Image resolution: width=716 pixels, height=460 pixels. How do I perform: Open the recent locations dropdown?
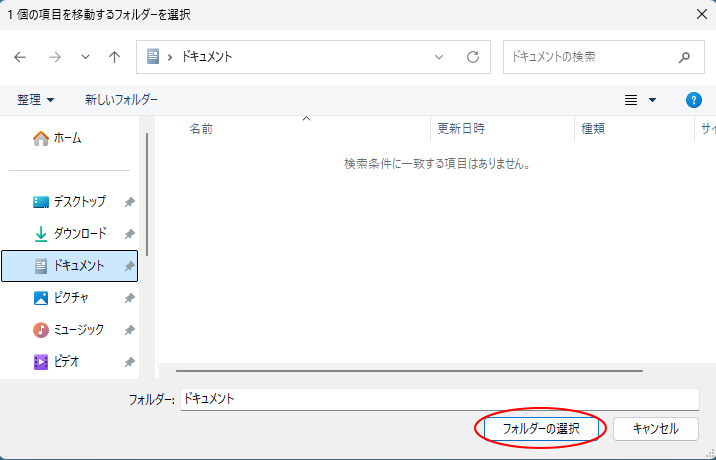[x=84, y=57]
